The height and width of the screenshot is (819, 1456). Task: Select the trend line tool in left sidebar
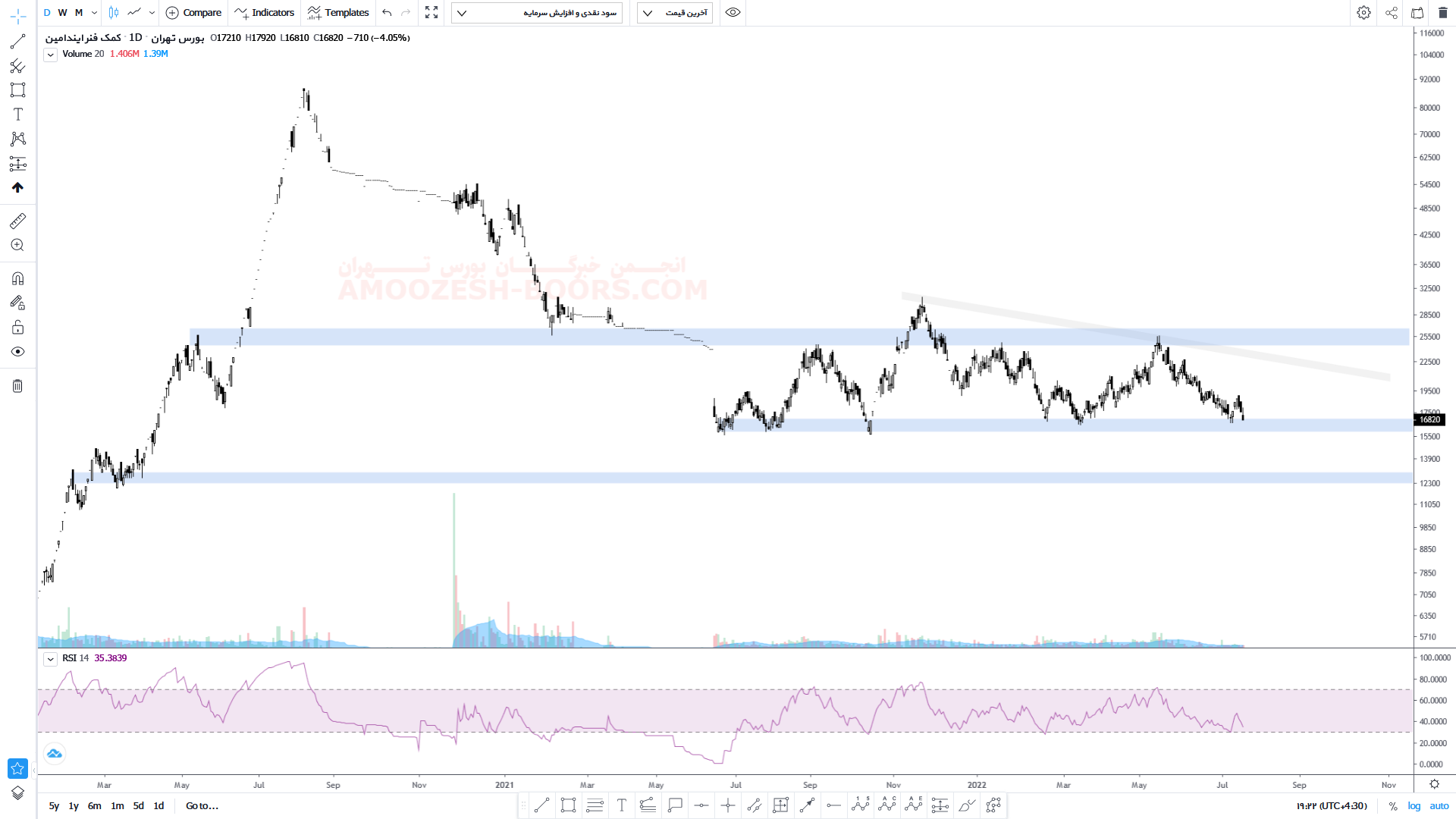tap(17, 42)
